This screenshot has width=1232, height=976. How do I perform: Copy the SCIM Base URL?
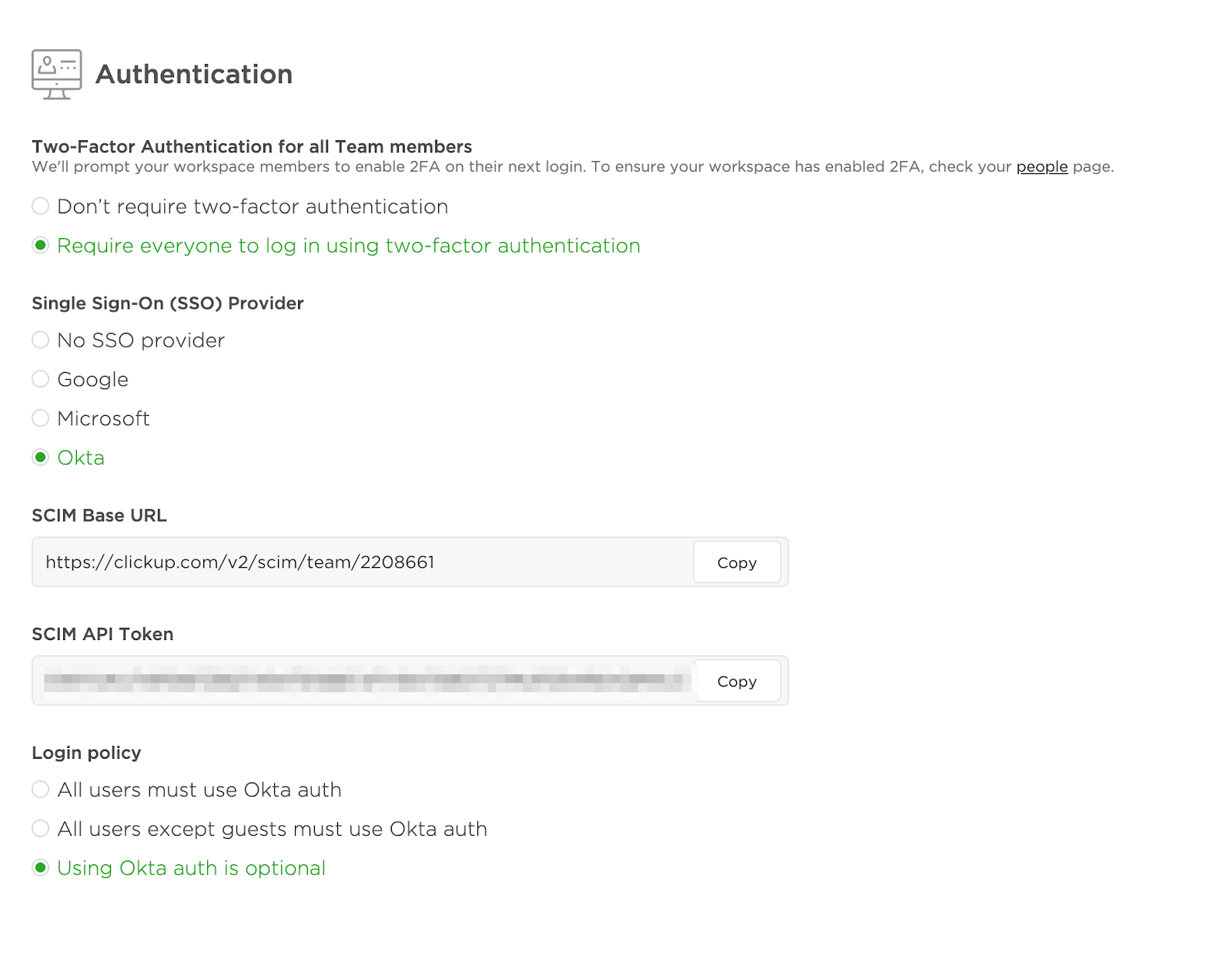[x=736, y=562]
